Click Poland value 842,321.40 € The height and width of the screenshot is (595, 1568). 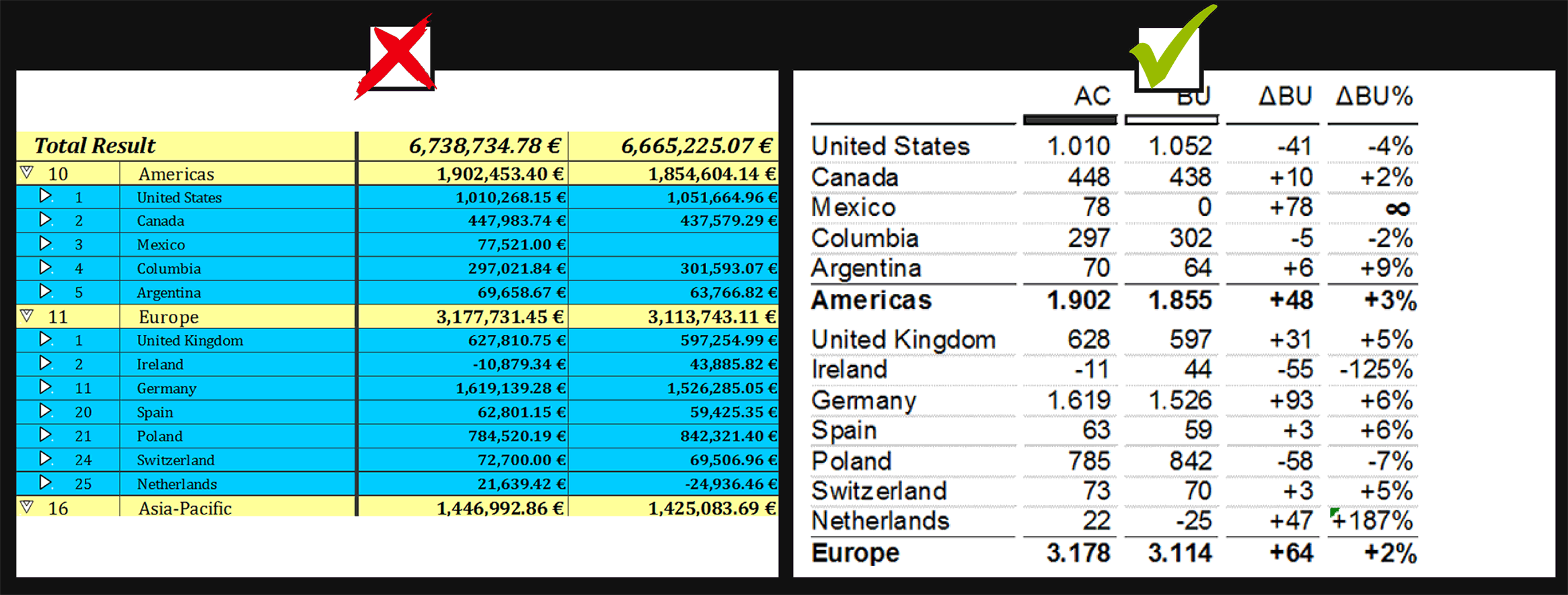click(729, 436)
